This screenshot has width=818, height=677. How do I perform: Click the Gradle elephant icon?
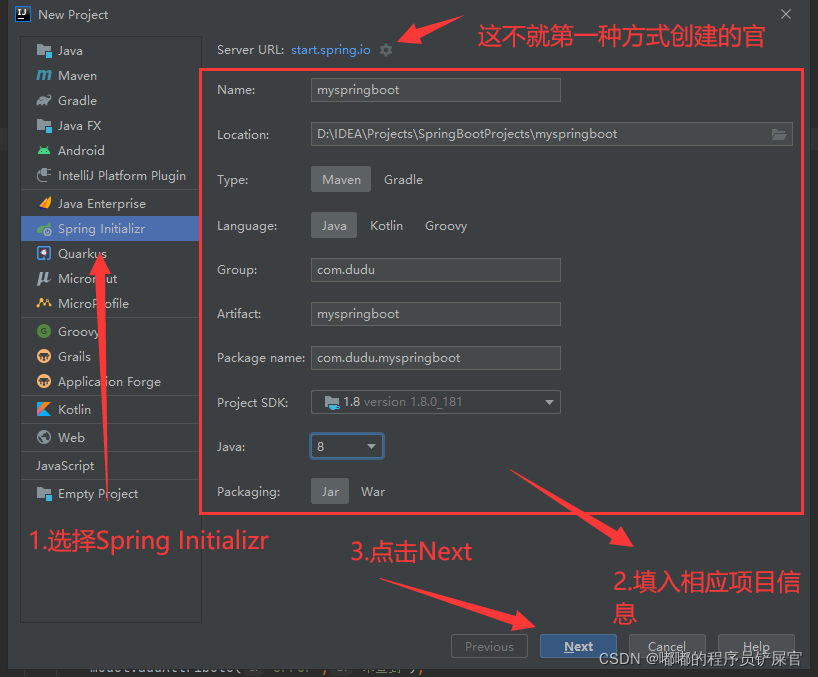tap(44, 100)
